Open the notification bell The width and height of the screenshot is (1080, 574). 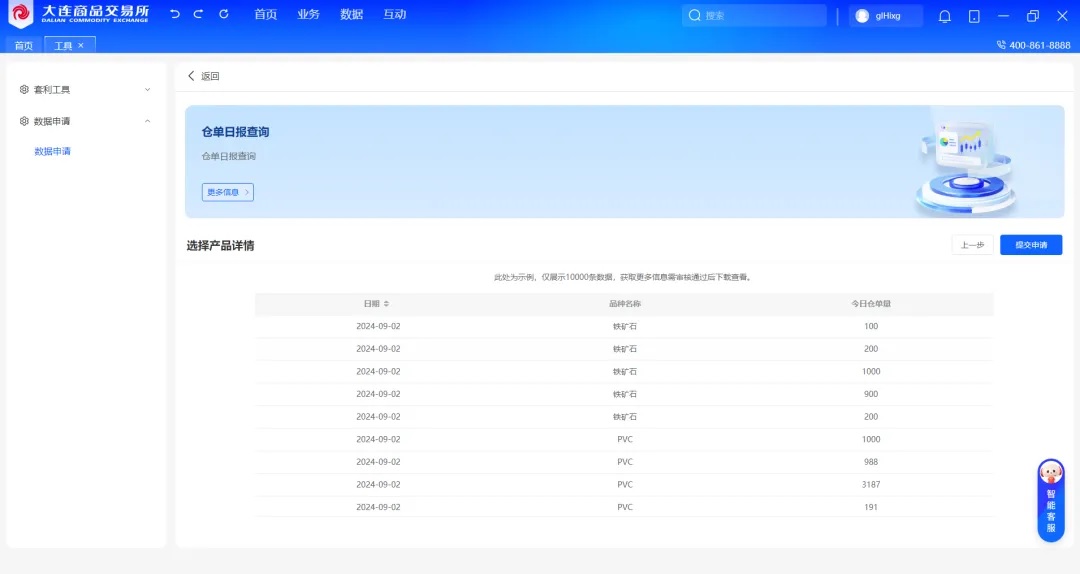(x=944, y=16)
